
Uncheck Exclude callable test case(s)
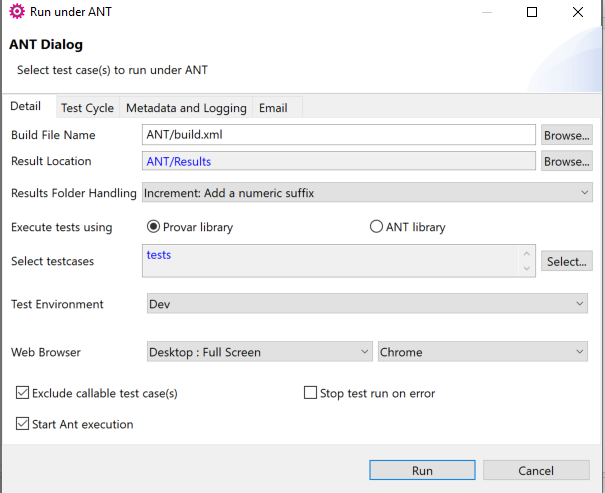[x=24, y=393]
